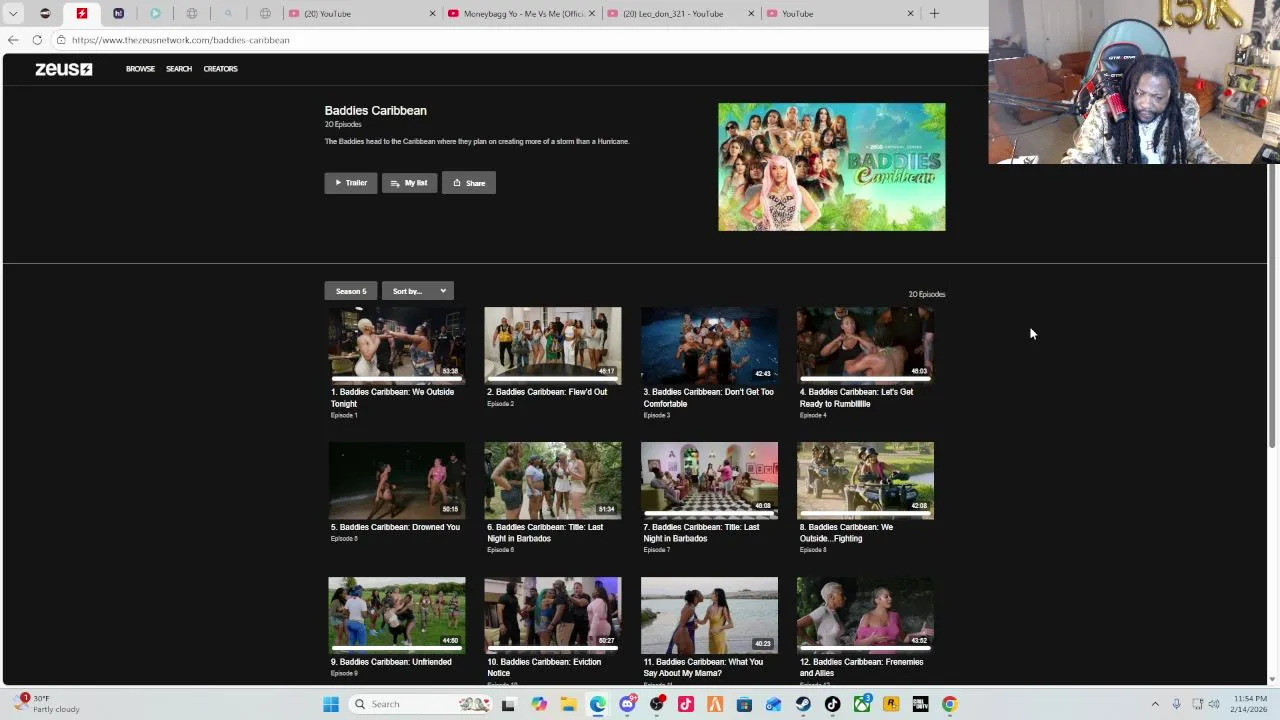This screenshot has height=720, width=1280.
Task: Open episode 7 Last Night in Barbados thumbnail
Action: [709, 480]
